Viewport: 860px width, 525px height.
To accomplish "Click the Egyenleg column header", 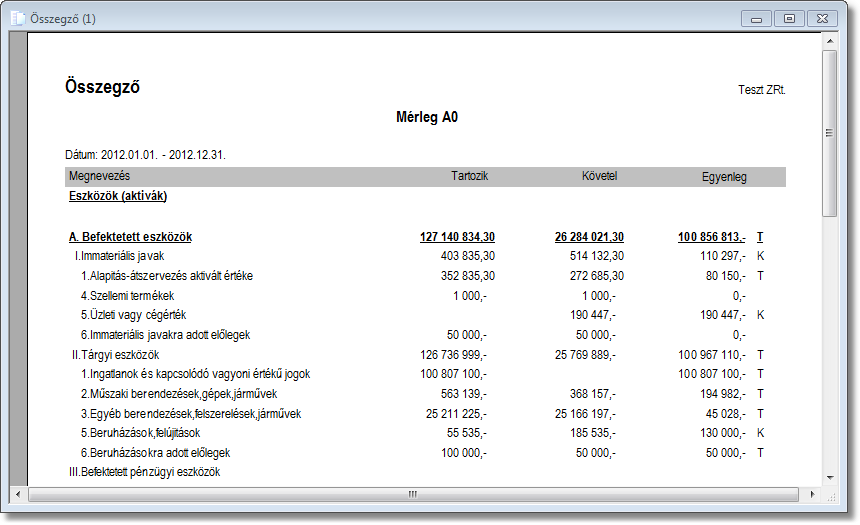I will pos(724,177).
